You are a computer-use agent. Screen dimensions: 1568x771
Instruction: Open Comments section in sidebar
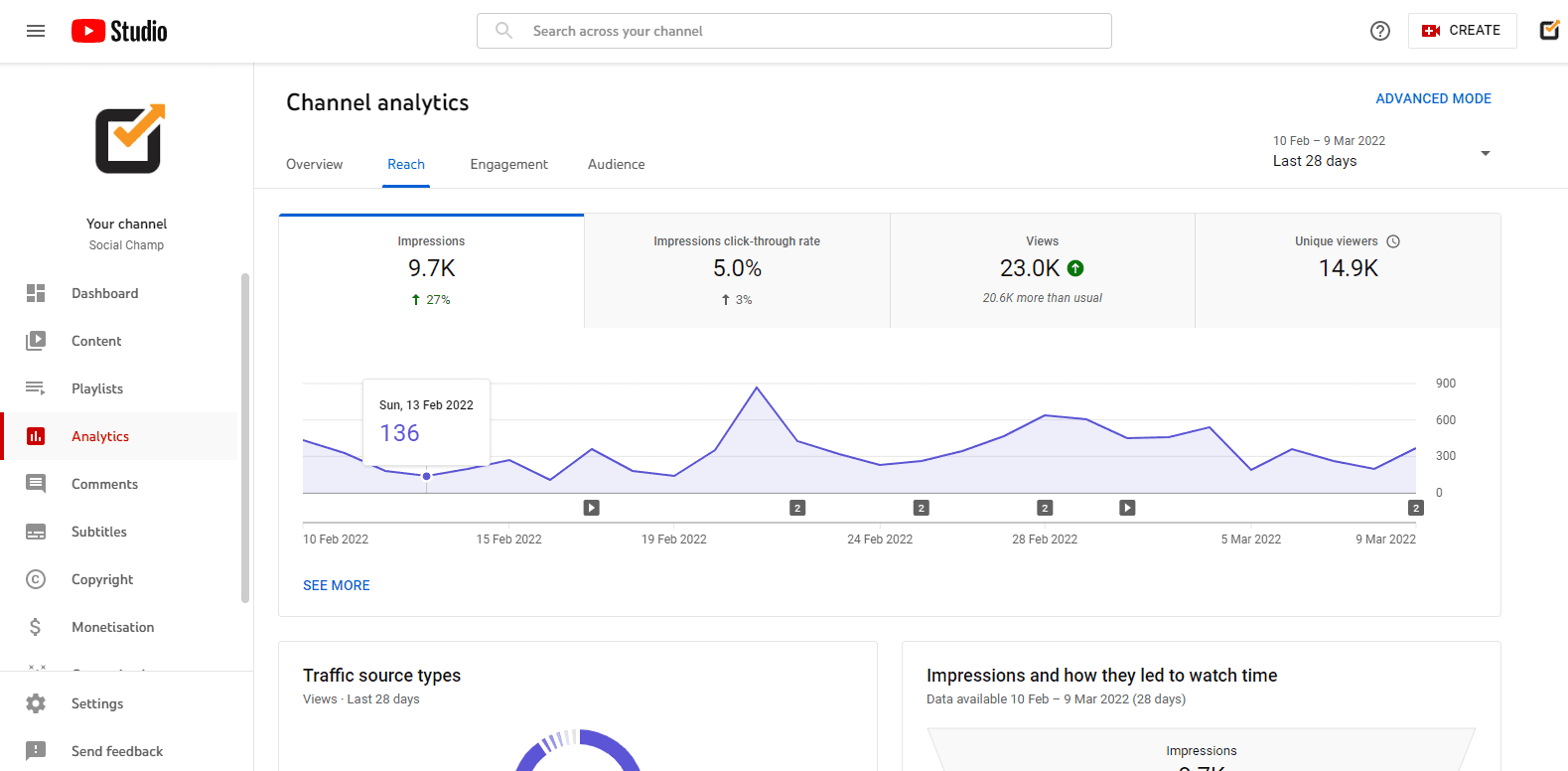click(x=104, y=484)
